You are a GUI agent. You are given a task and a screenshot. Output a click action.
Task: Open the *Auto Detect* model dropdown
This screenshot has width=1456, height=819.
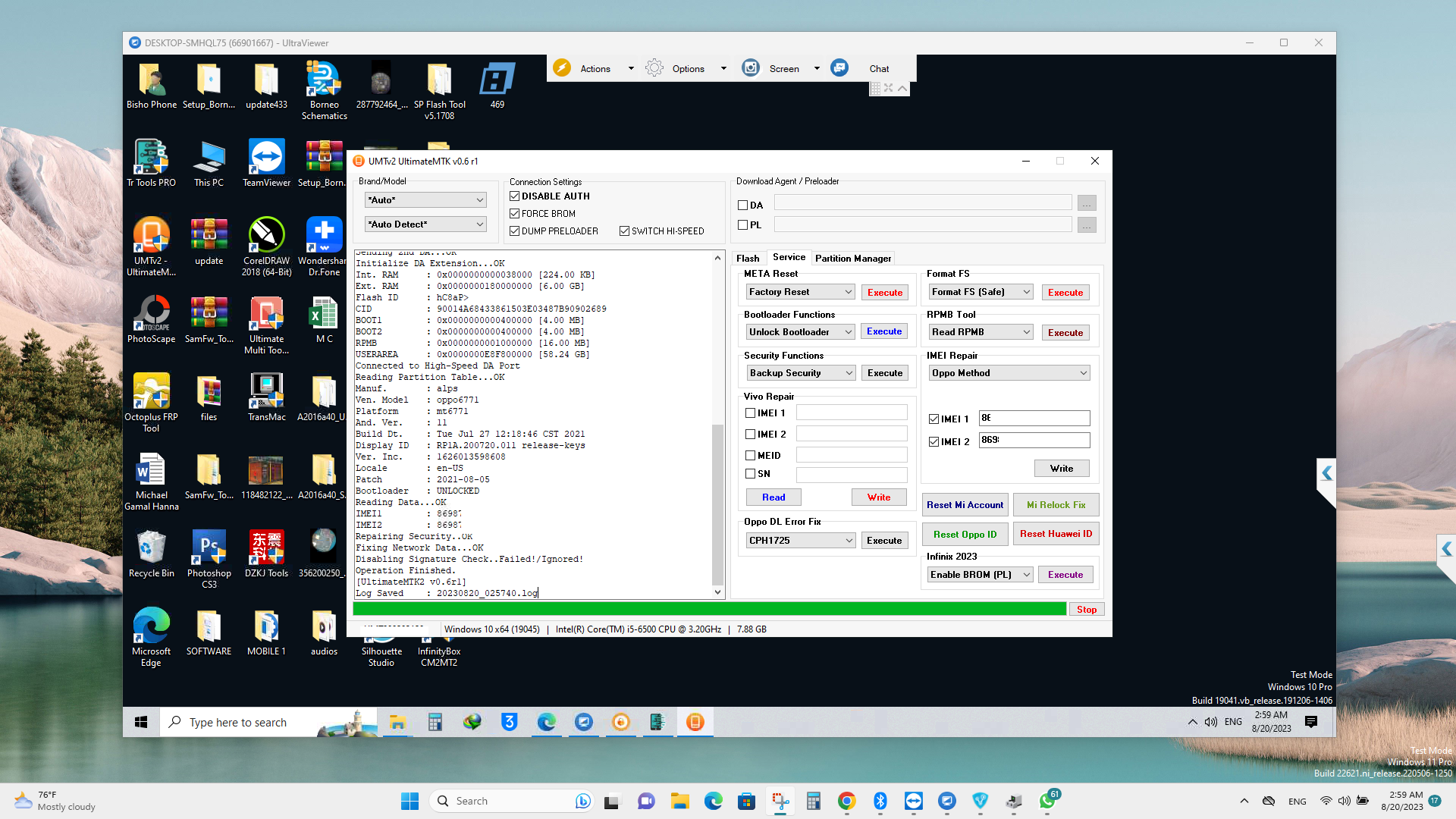(x=425, y=224)
